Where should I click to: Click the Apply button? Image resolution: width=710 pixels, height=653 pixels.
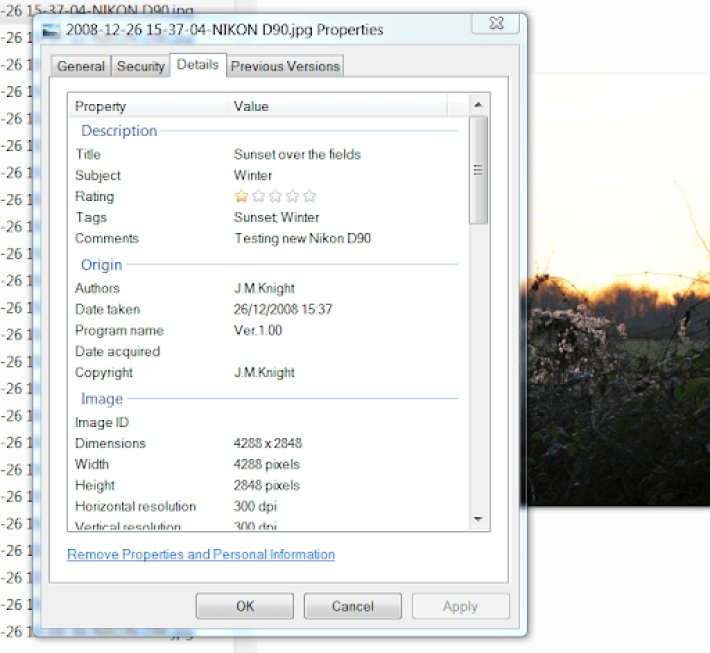pyautogui.click(x=461, y=606)
